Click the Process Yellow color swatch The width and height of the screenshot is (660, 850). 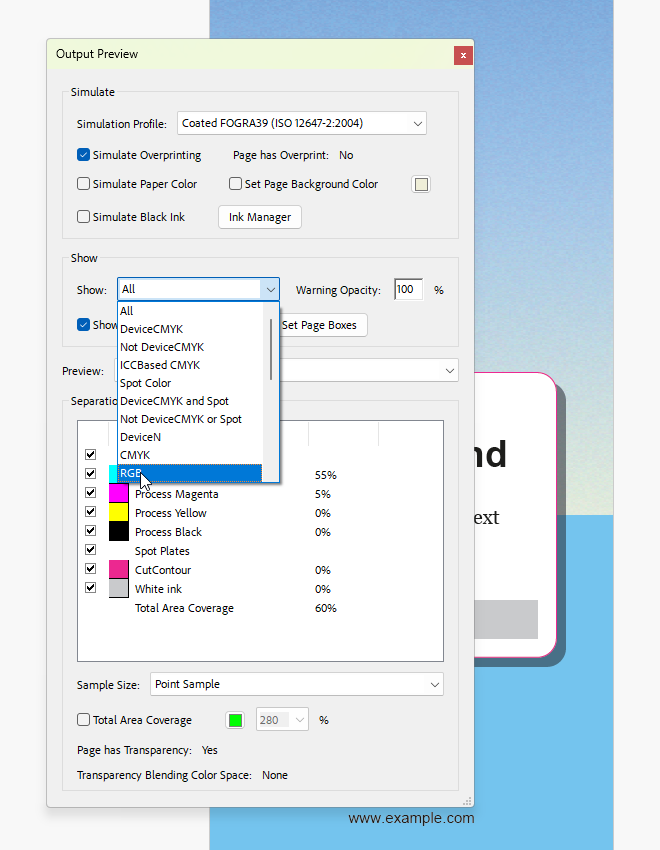pyautogui.click(x=119, y=512)
